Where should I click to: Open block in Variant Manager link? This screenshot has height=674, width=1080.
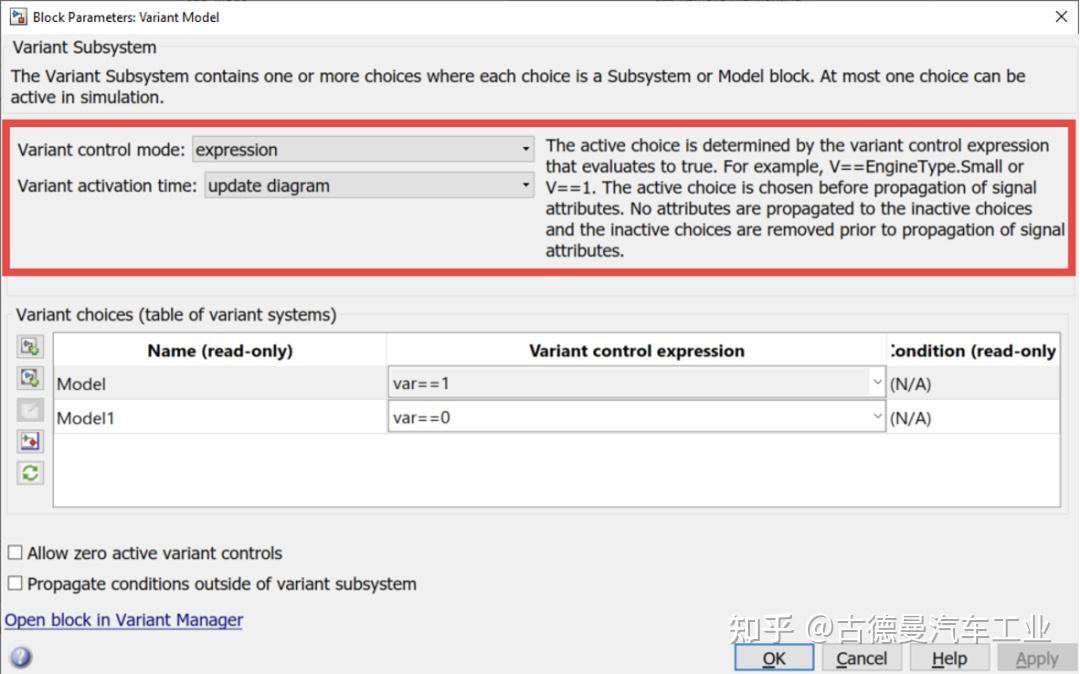click(x=124, y=620)
